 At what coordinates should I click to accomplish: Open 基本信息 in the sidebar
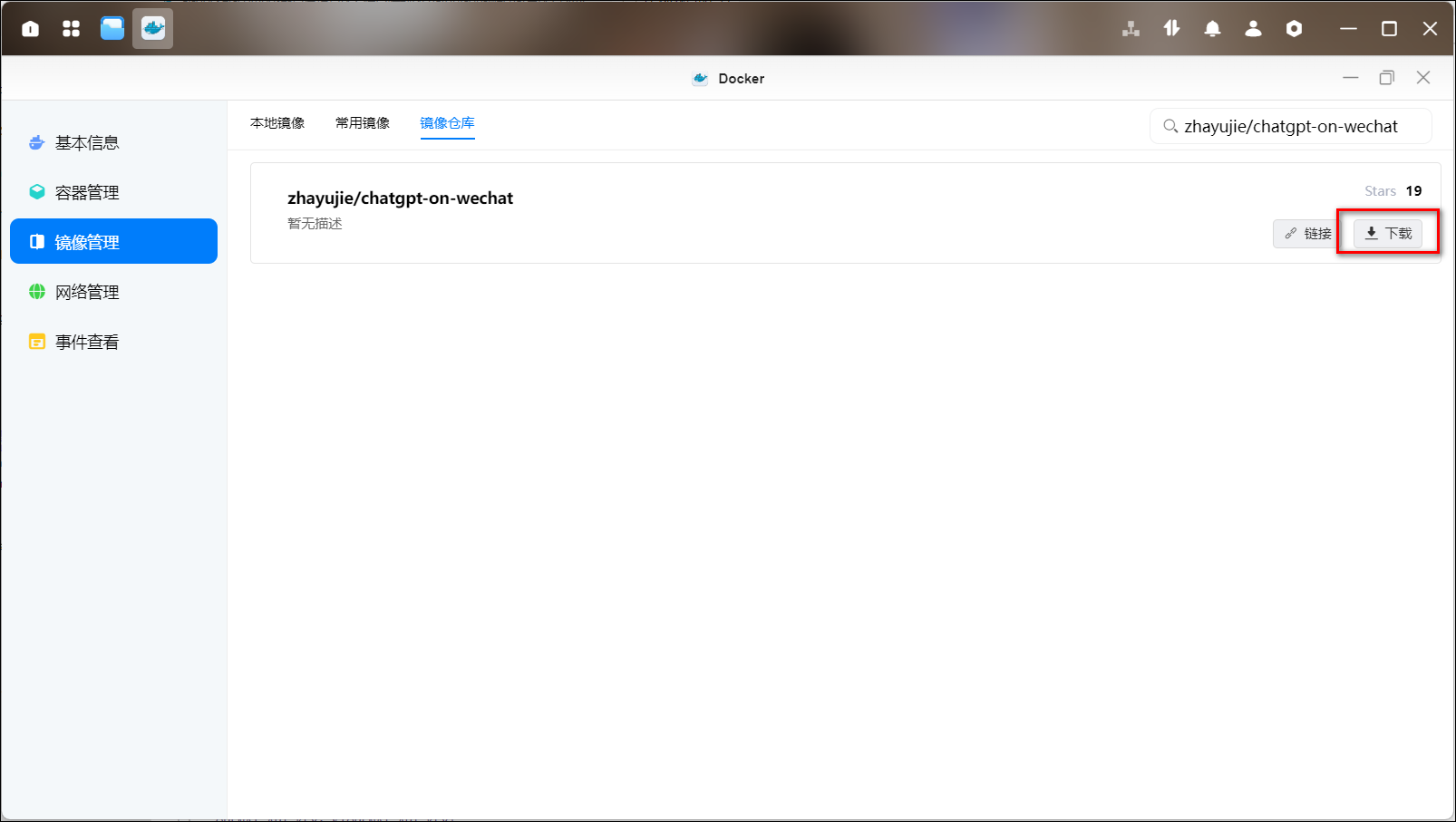tap(87, 143)
